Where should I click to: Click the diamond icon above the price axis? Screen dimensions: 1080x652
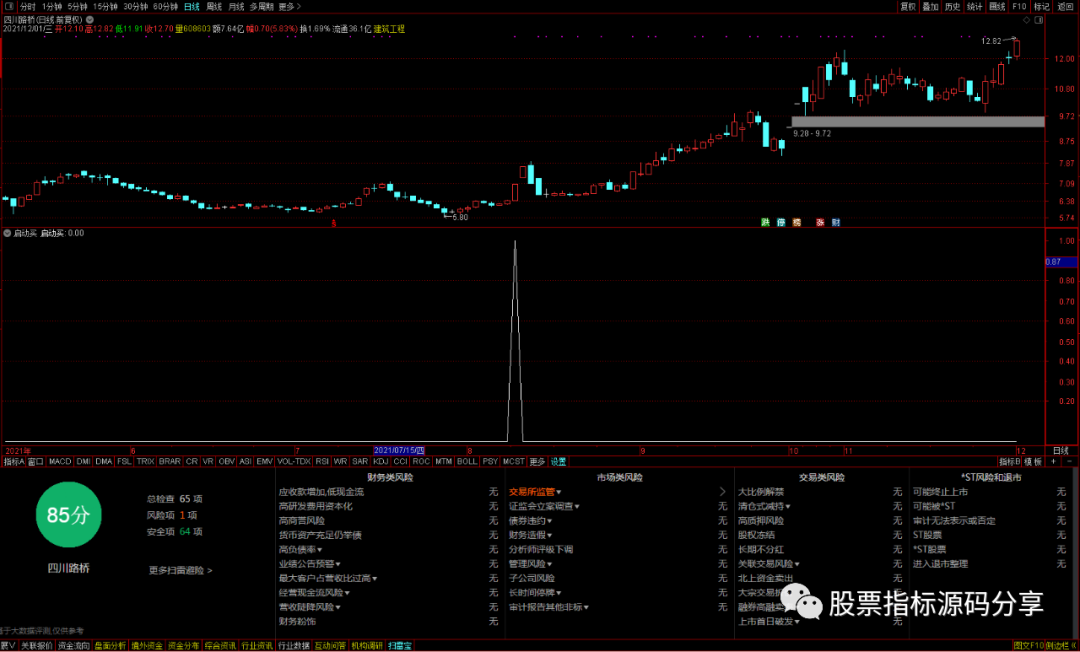(1026, 20)
